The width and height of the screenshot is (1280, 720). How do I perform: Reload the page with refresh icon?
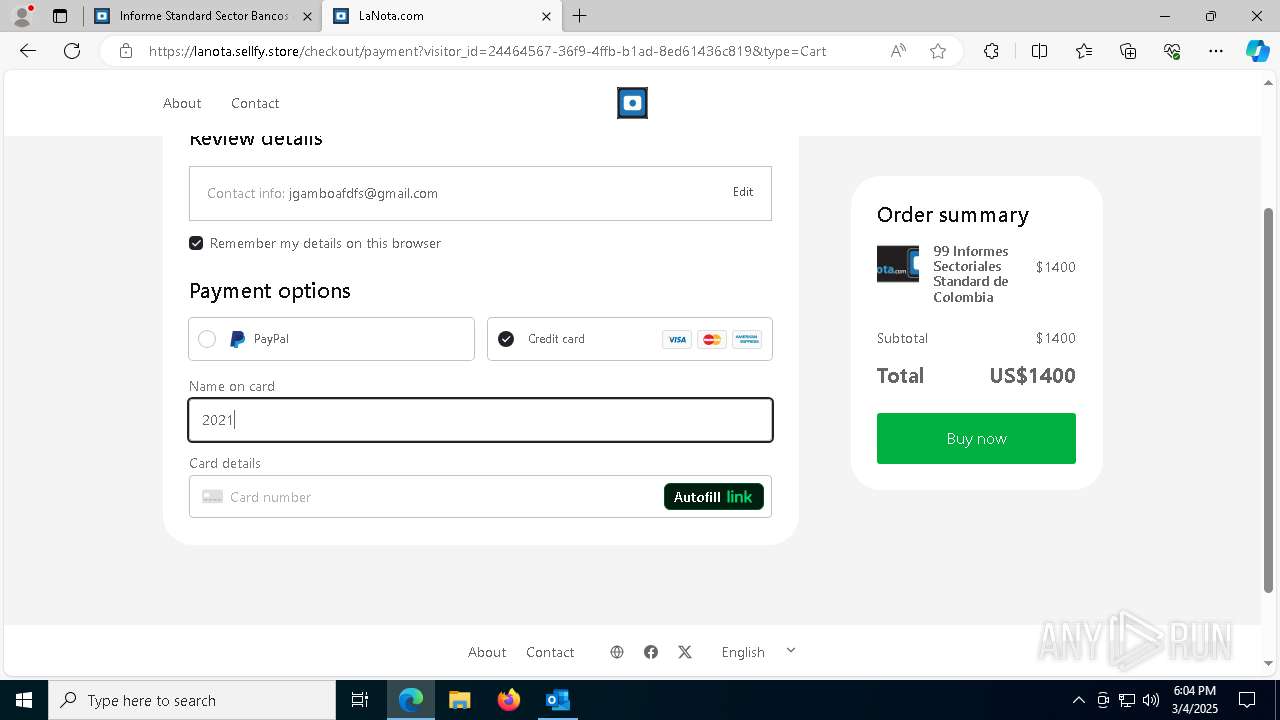coord(72,51)
